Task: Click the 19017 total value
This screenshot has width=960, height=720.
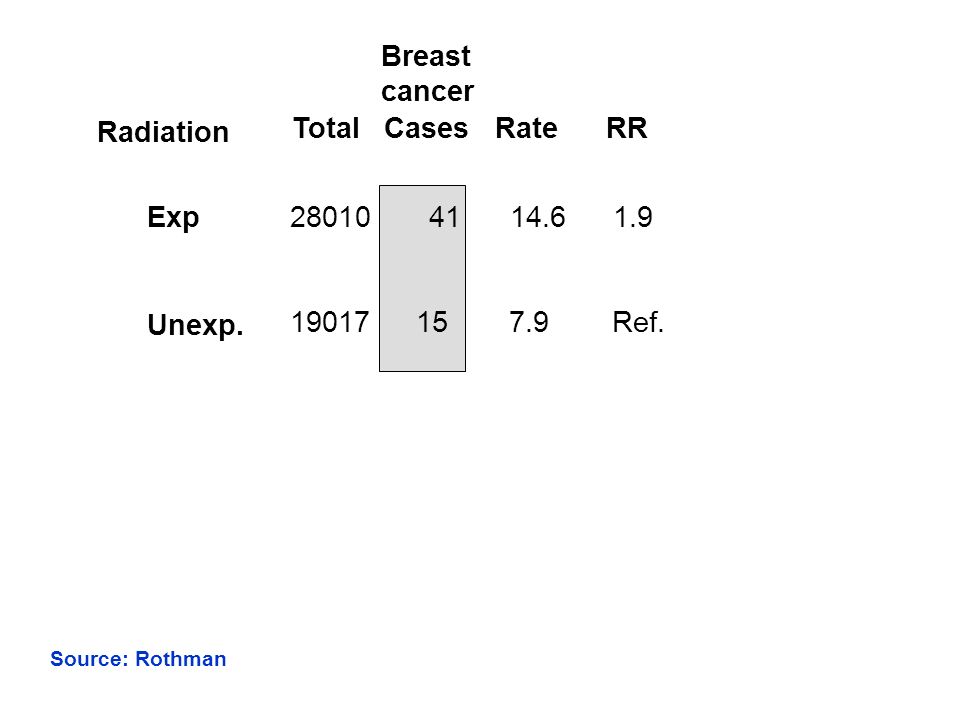Action: (330, 322)
